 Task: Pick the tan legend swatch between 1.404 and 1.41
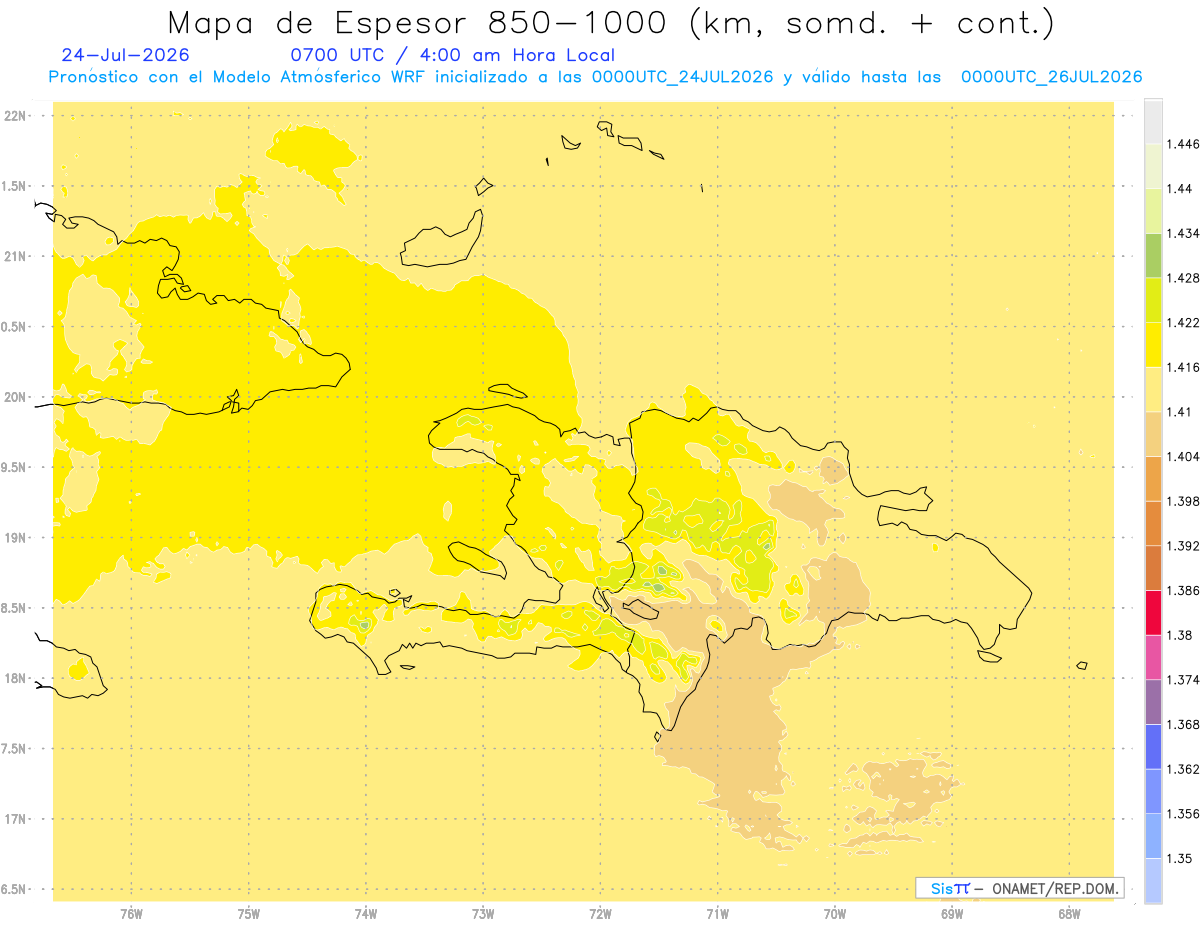1153,434
